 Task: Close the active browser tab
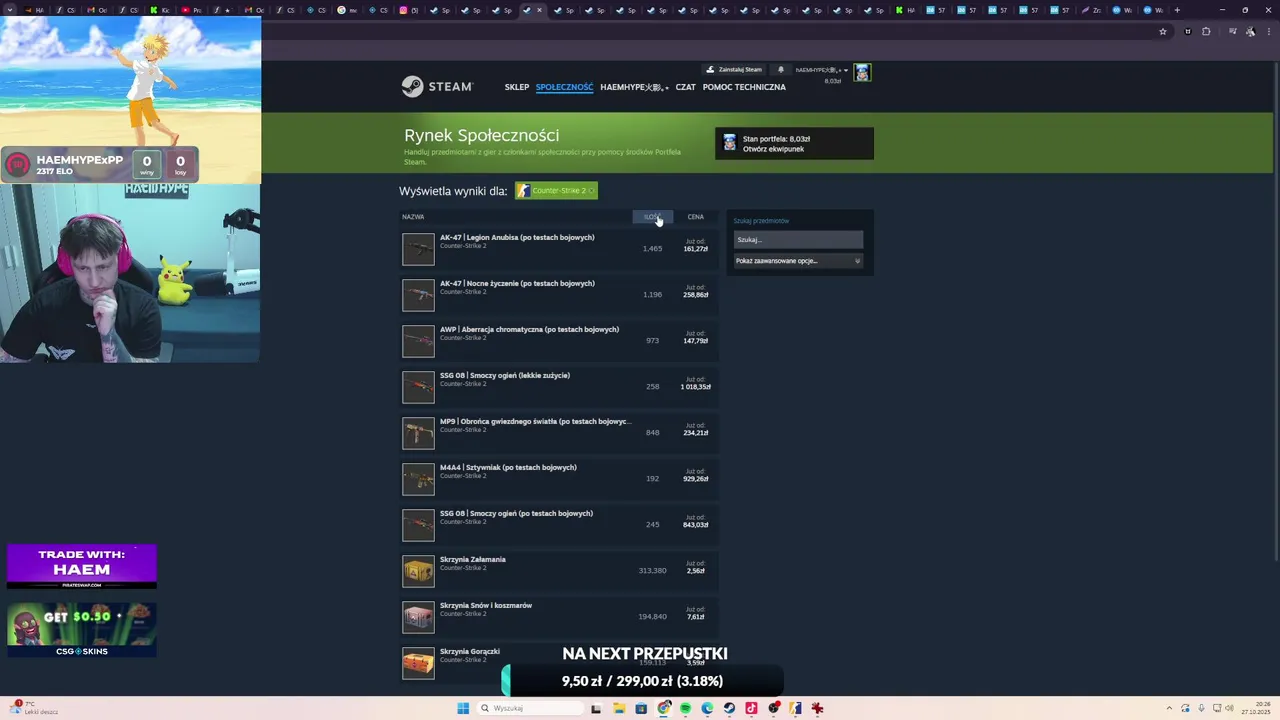pyautogui.click(x=539, y=10)
